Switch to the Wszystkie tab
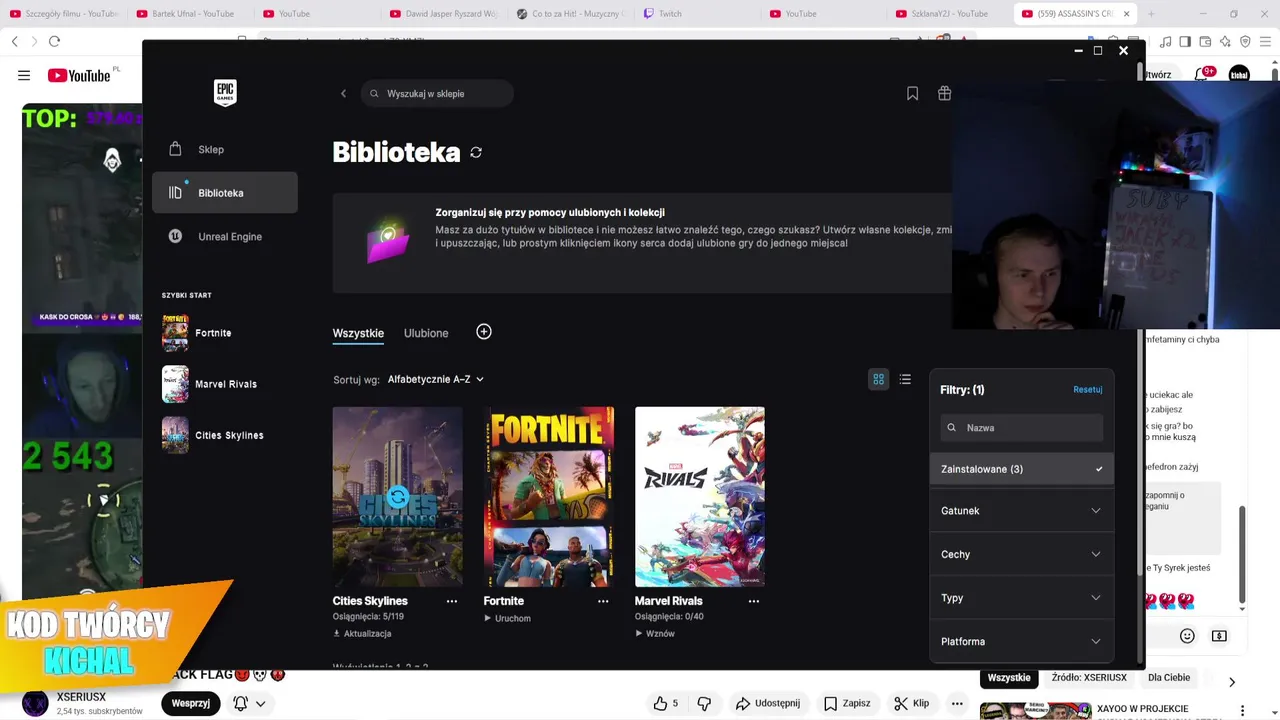1280x720 pixels. coord(358,333)
